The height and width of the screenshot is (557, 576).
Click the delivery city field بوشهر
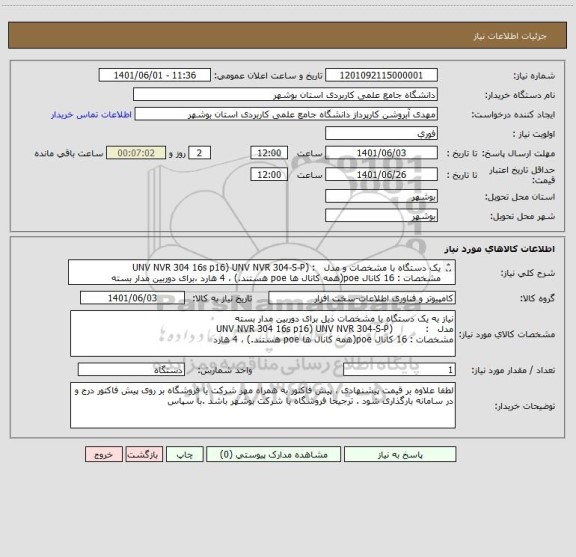[381, 216]
